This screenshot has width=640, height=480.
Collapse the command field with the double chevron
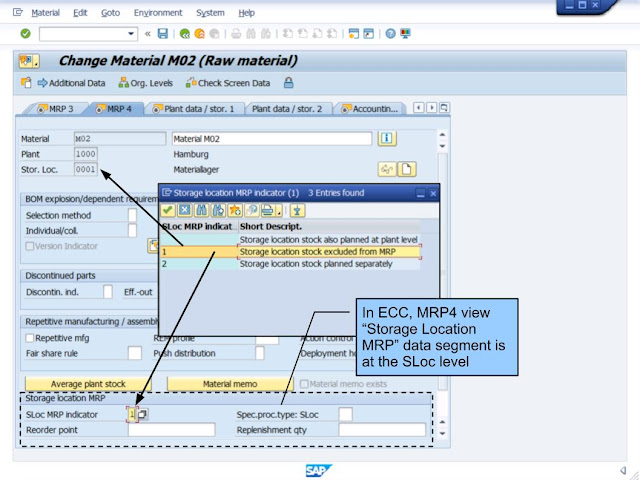coord(148,34)
